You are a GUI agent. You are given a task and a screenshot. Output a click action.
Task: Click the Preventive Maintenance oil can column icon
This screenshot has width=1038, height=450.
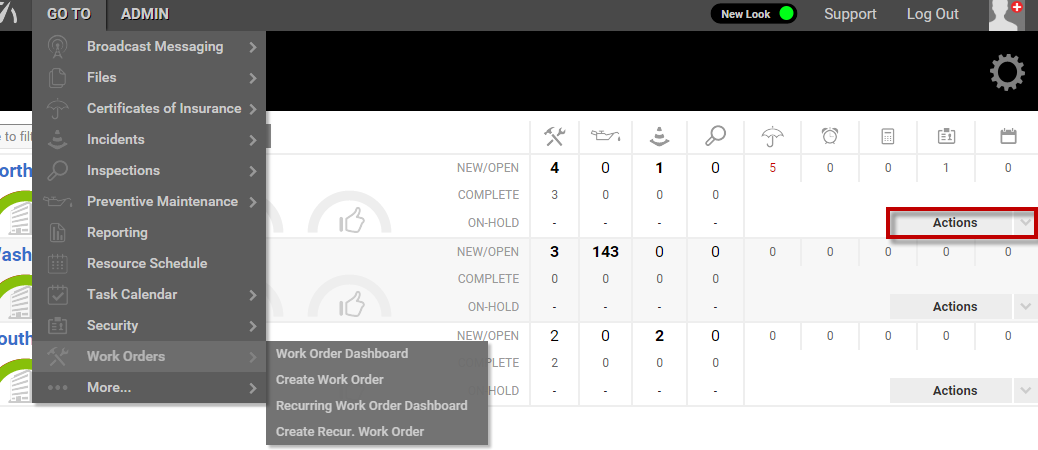click(605, 136)
